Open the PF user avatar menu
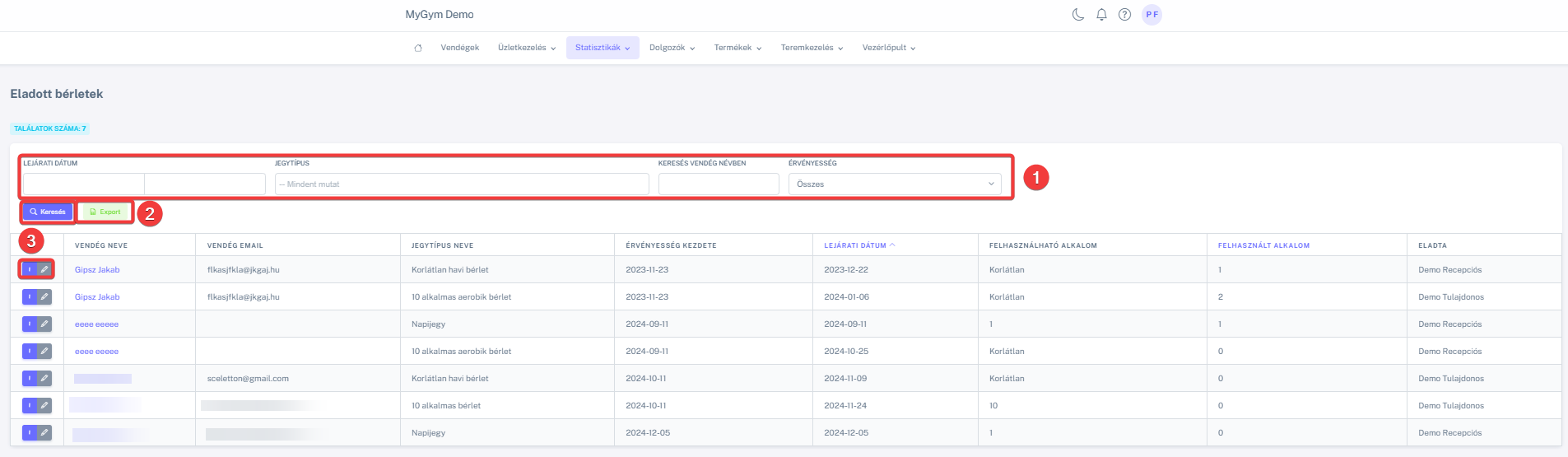The width and height of the screenshot is (1568, 457). point(1152,15)
